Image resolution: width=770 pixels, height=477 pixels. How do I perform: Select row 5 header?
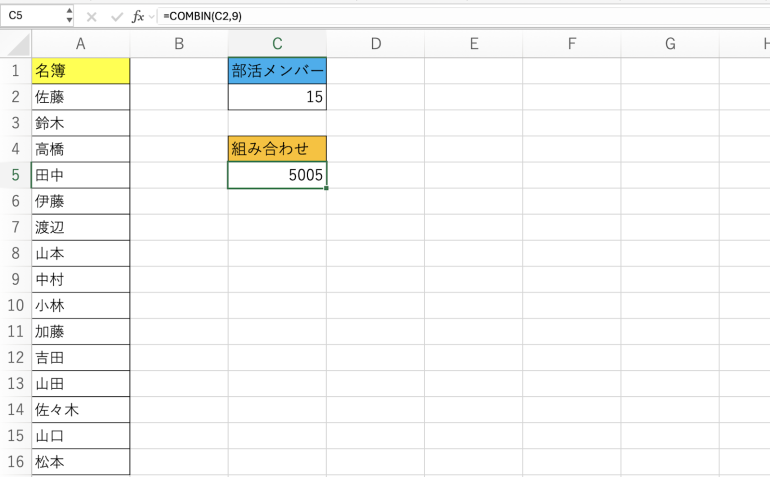click(x=16, y=175)
